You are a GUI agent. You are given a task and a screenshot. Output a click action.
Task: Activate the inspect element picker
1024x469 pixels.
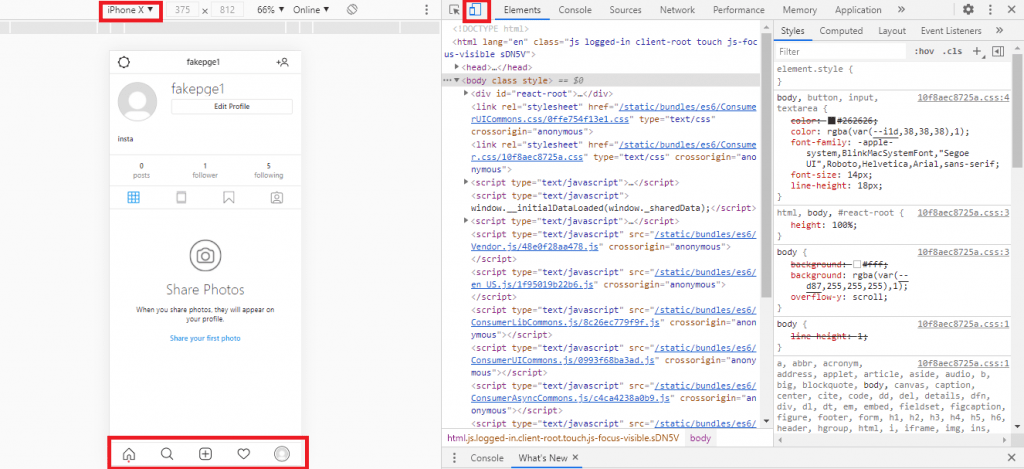point(455,10)
